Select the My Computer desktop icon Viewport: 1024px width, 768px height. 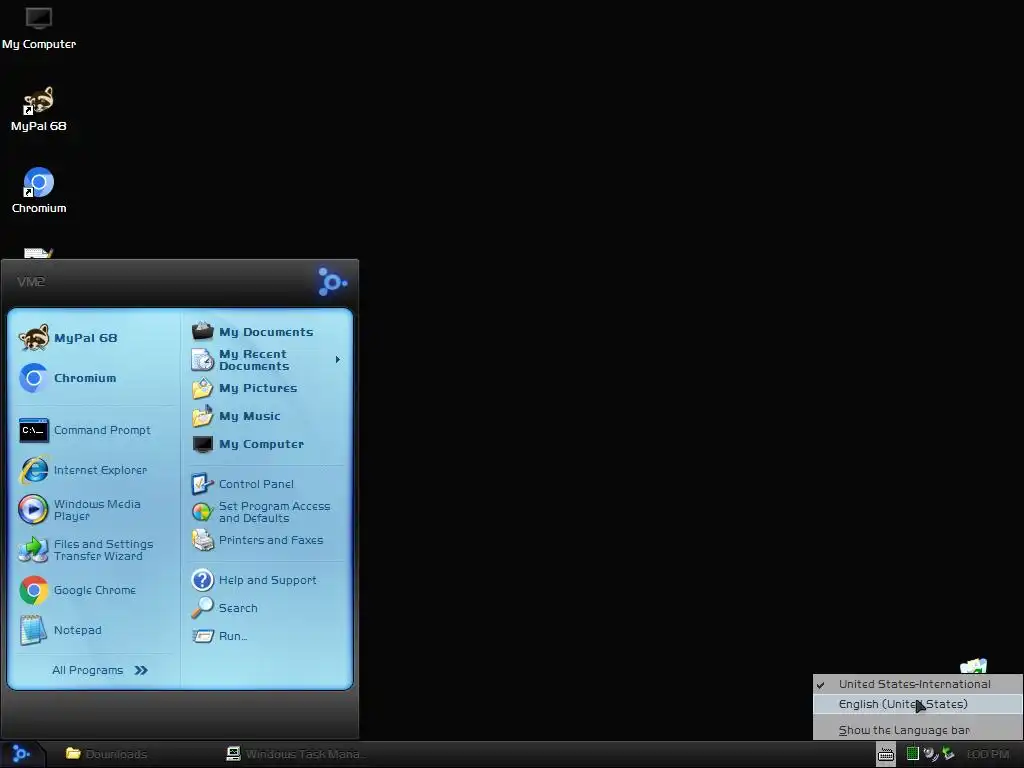tap(39, 27)
